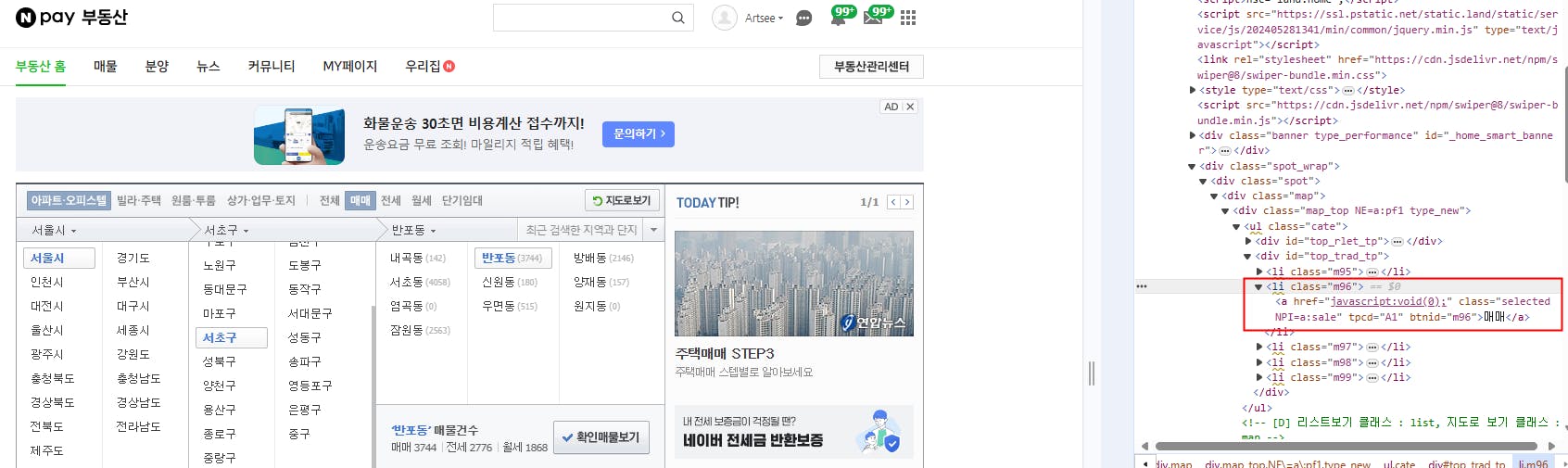Open the 뉴스 tab
This screenshot has height=468, width=1568.
(209, 66)
